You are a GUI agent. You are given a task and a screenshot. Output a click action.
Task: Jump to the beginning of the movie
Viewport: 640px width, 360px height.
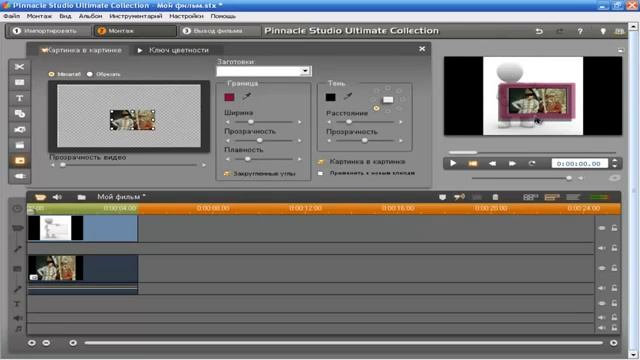[x=473, y=163]
